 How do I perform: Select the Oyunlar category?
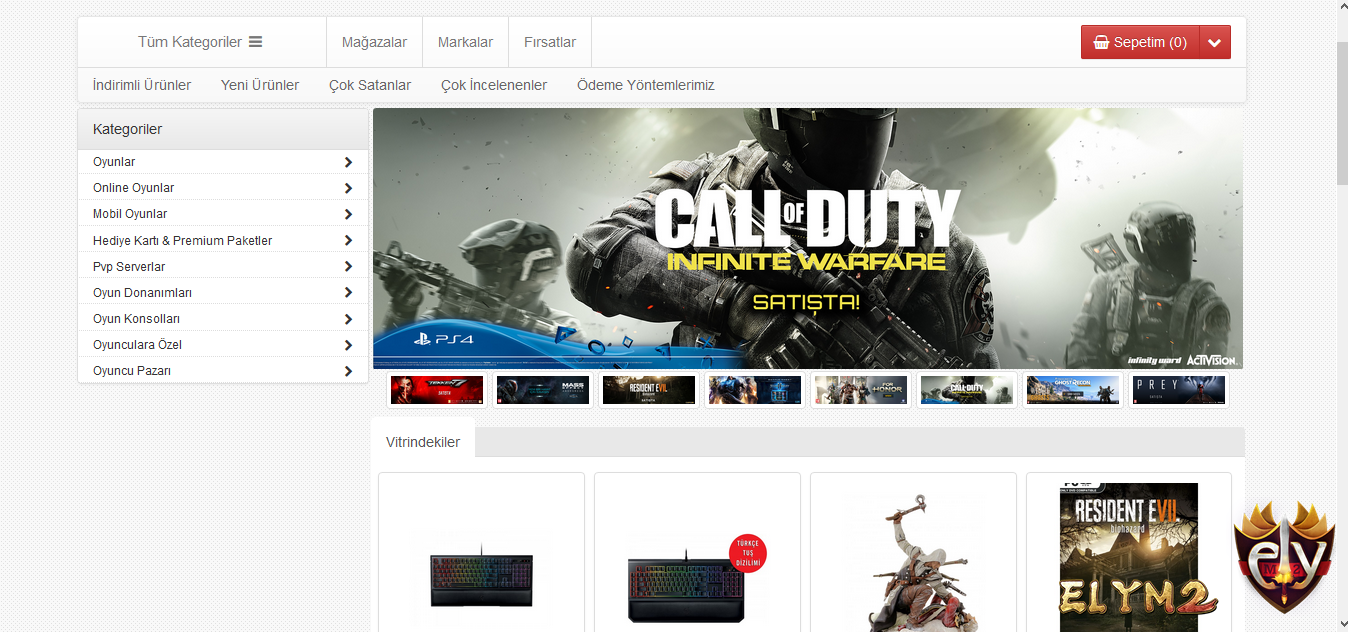click(114, 162)
